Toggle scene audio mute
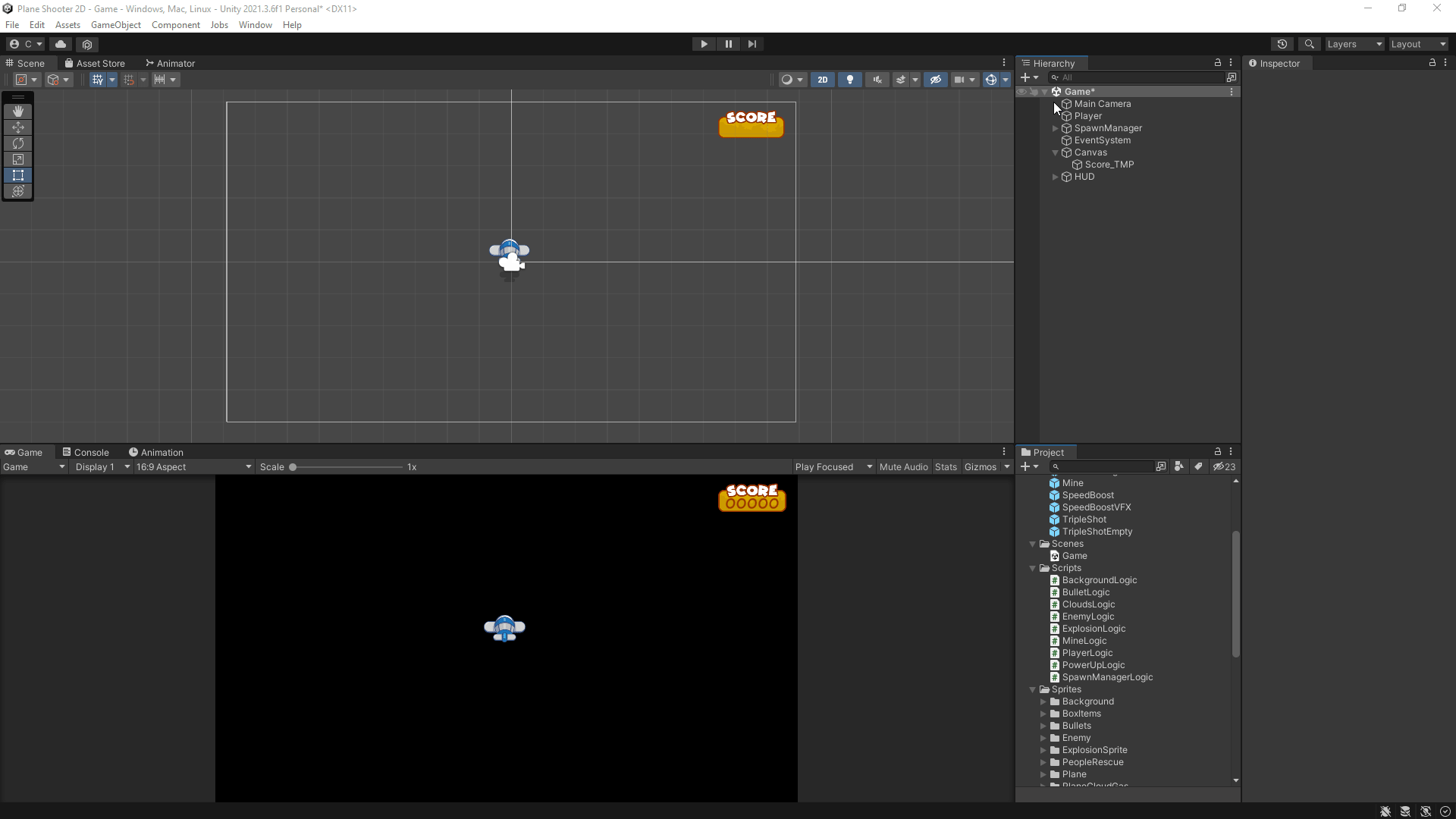1456x819 pixels. (877, 80)
